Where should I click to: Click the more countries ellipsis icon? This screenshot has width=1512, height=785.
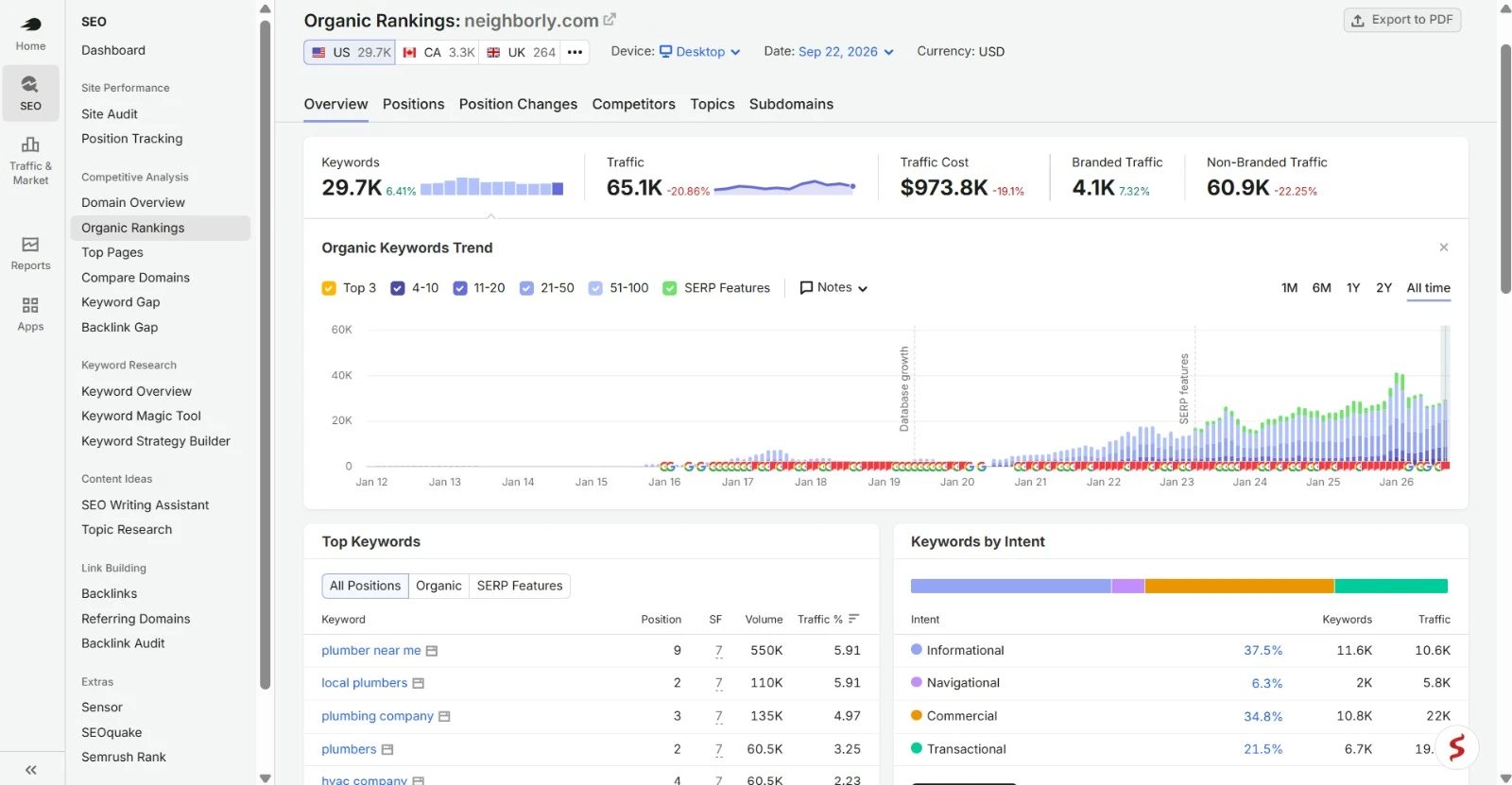[575, 52]
